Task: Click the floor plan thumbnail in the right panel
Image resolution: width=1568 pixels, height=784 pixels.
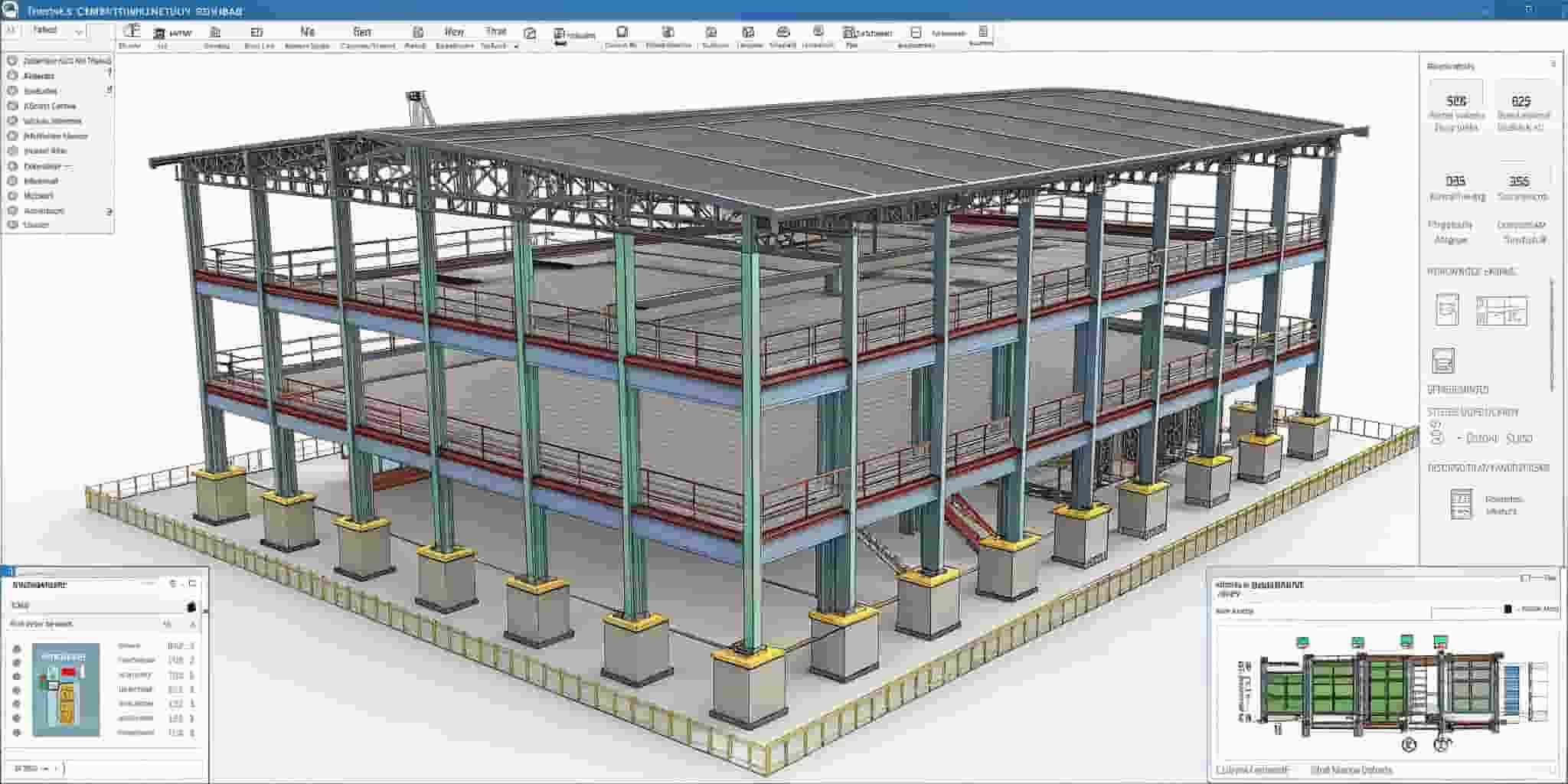Action: [x=1501, y=311]
